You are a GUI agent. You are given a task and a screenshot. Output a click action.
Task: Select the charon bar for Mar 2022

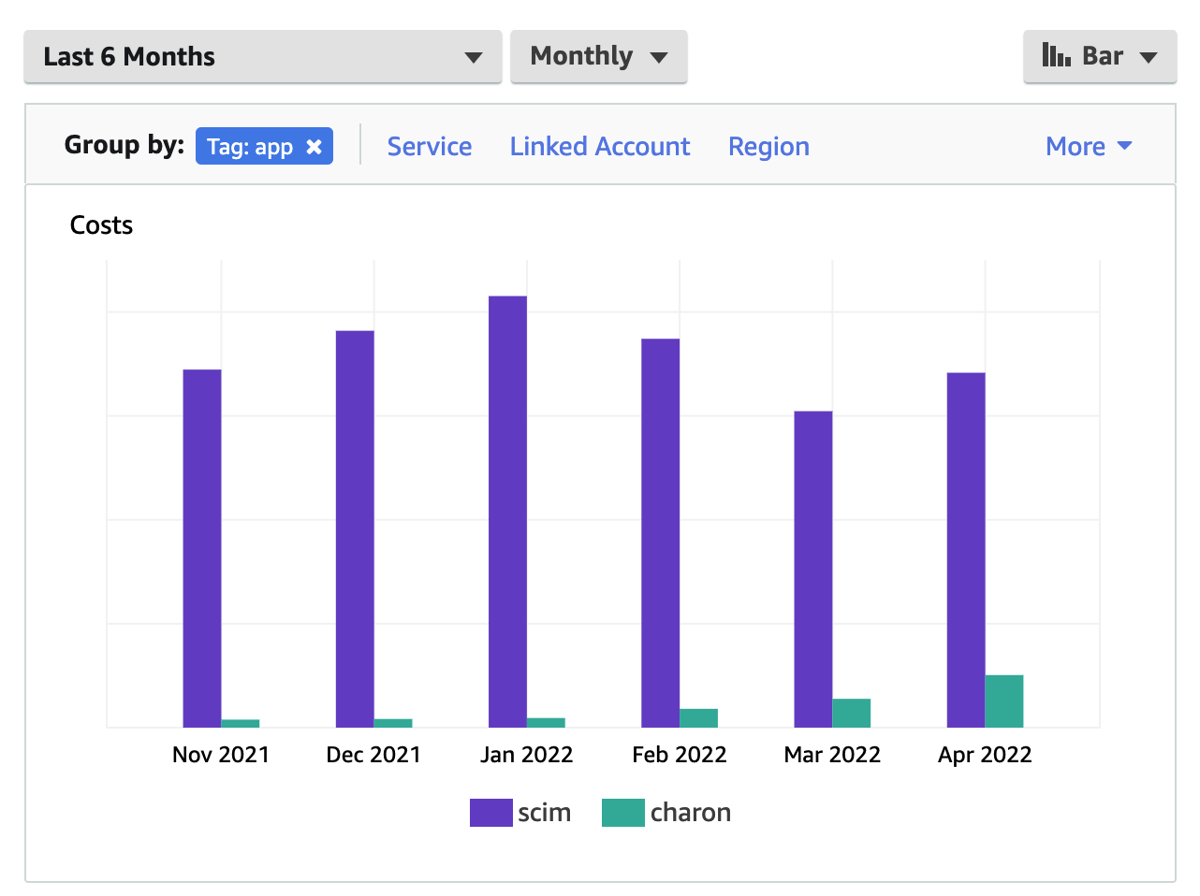point(851,713)
